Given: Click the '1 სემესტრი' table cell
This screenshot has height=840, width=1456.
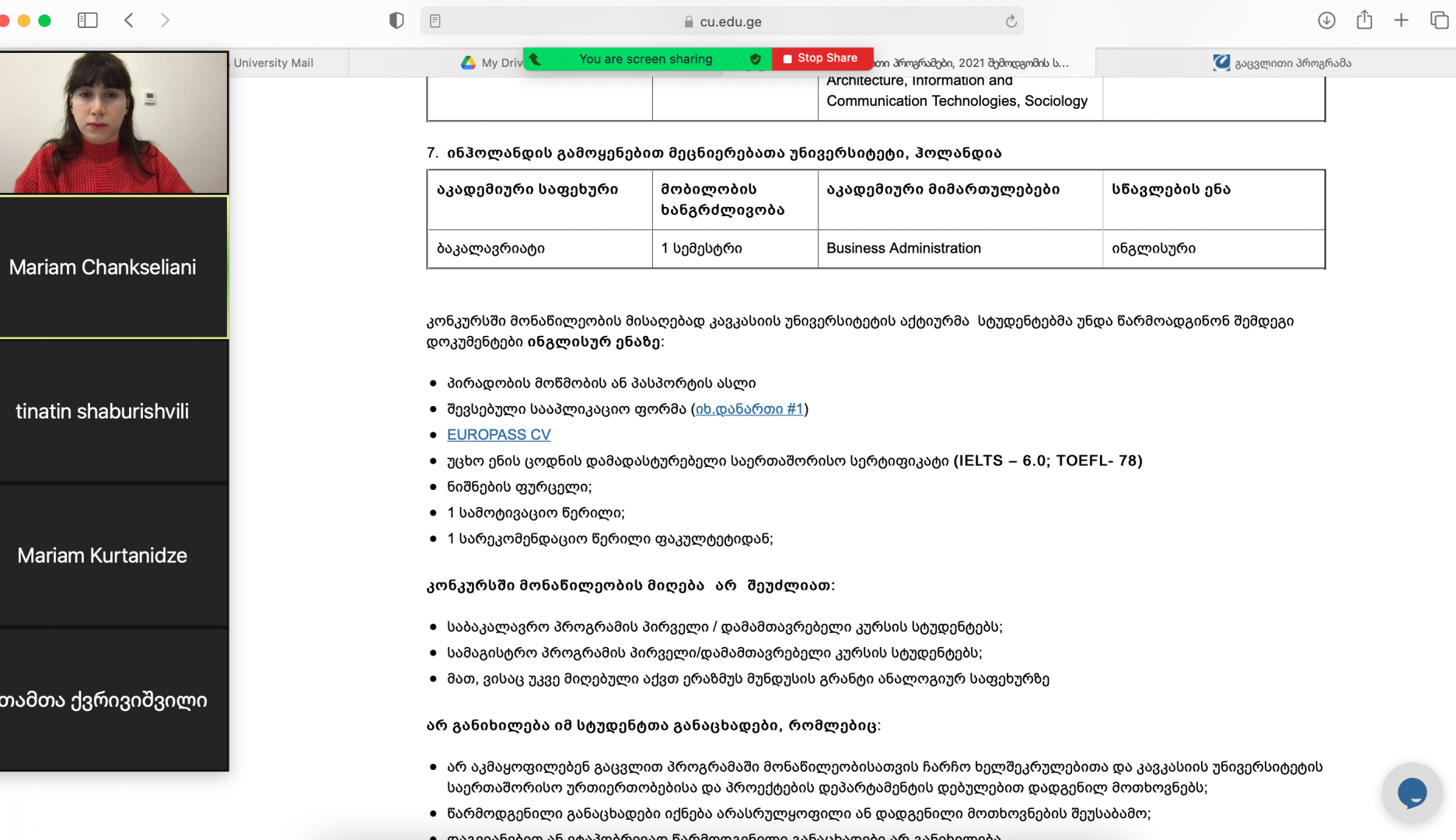Looking at the screenshot, I should click(735, 249).
